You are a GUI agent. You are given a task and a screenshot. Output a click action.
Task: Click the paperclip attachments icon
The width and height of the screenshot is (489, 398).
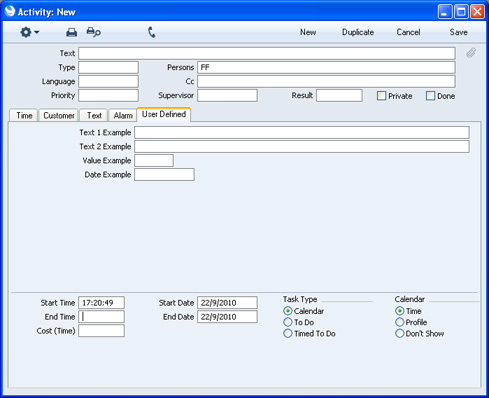coord(471,53)
